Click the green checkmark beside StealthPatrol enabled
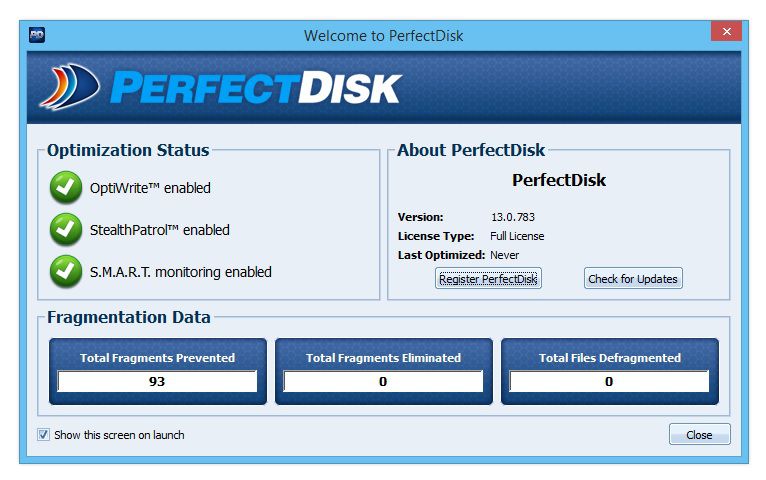The height and width of the screenshot is (480, 766). click(x=66, y=229)
